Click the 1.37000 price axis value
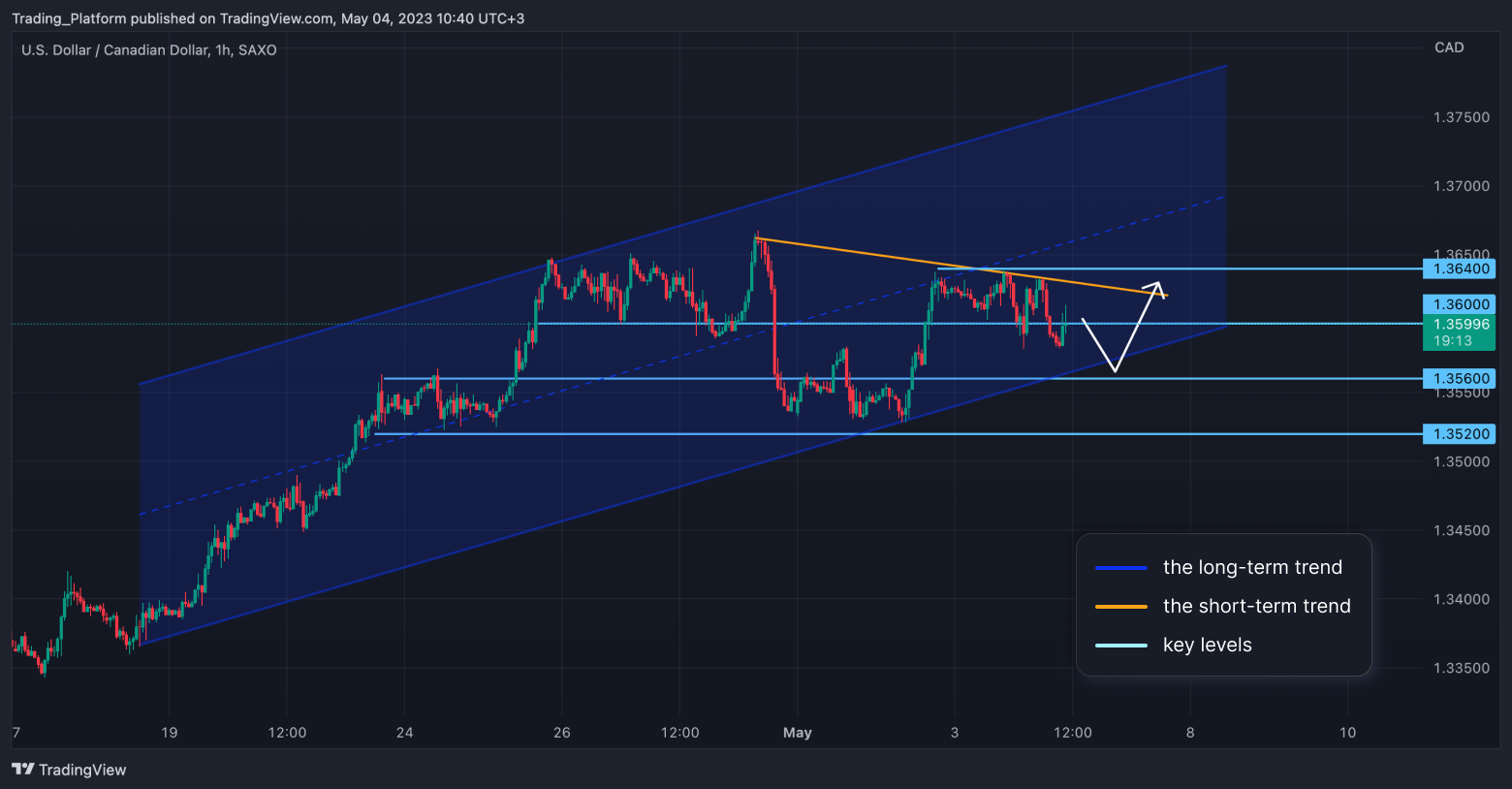 [1462, 186]
